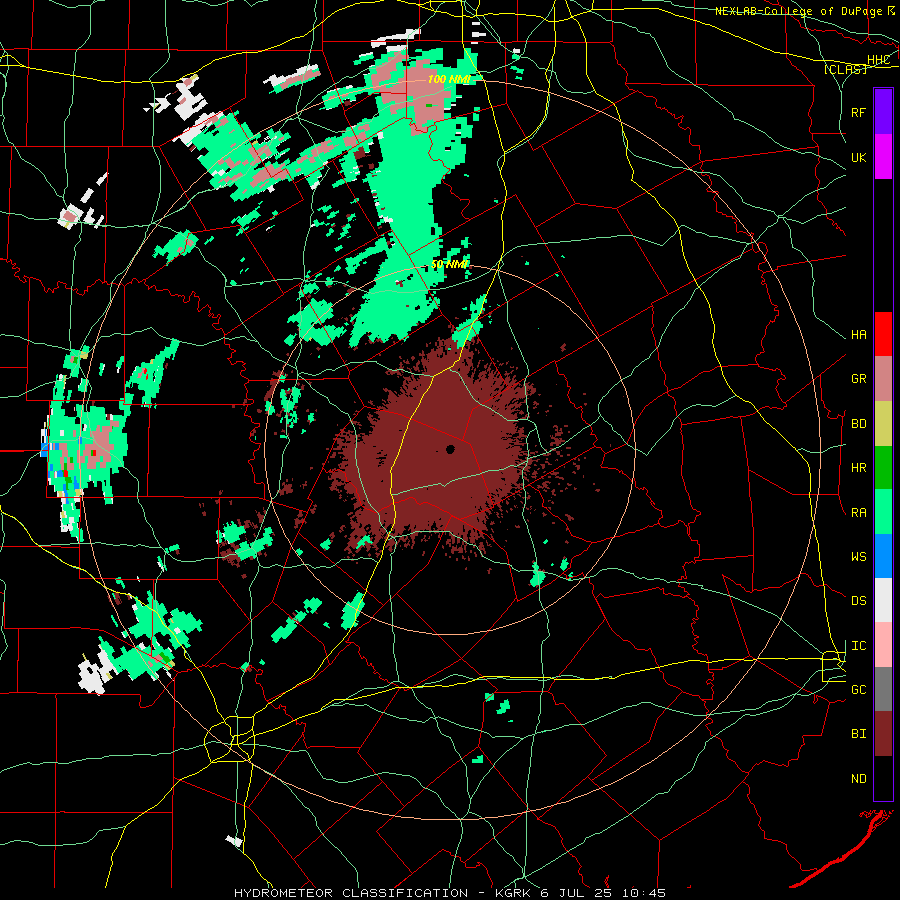900x900 pixels.
Task: Click the HA legend label
Action: [x=858, y=335]
